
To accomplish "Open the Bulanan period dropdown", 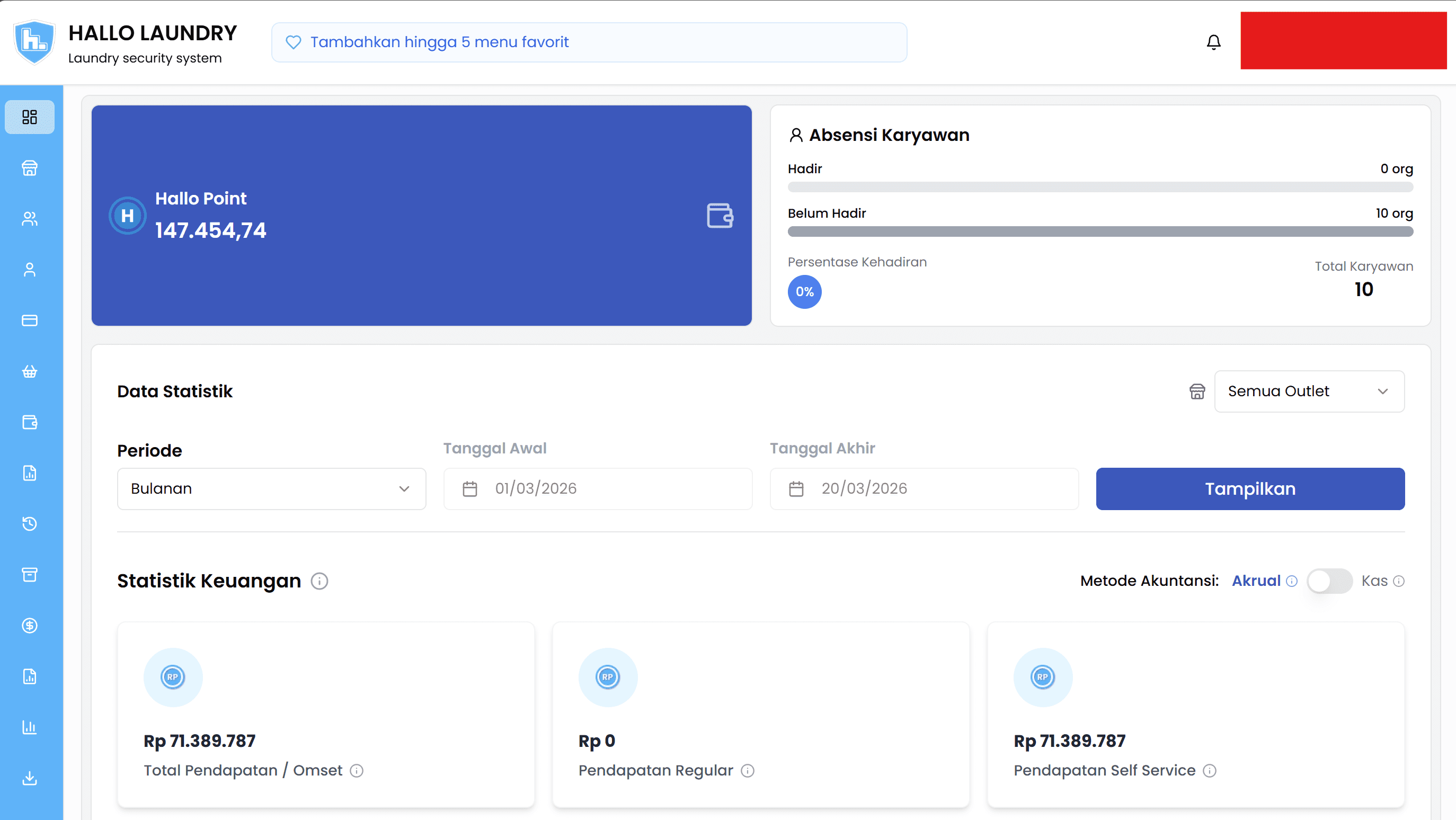I will tap(271, 489).
